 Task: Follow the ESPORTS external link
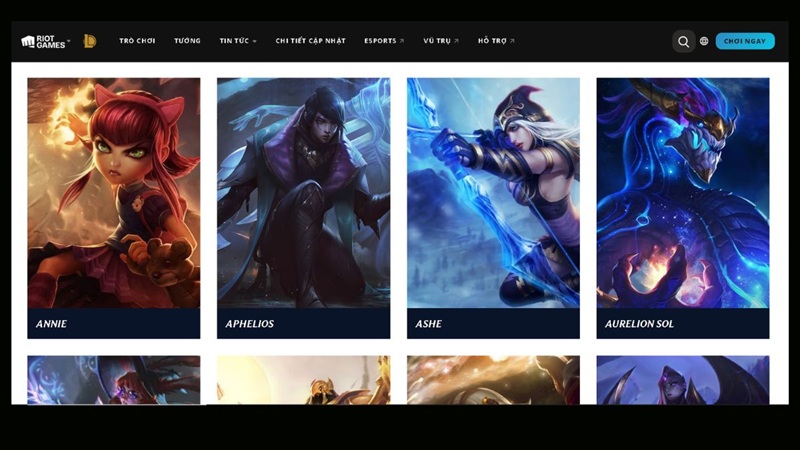(x=384, y=41)
